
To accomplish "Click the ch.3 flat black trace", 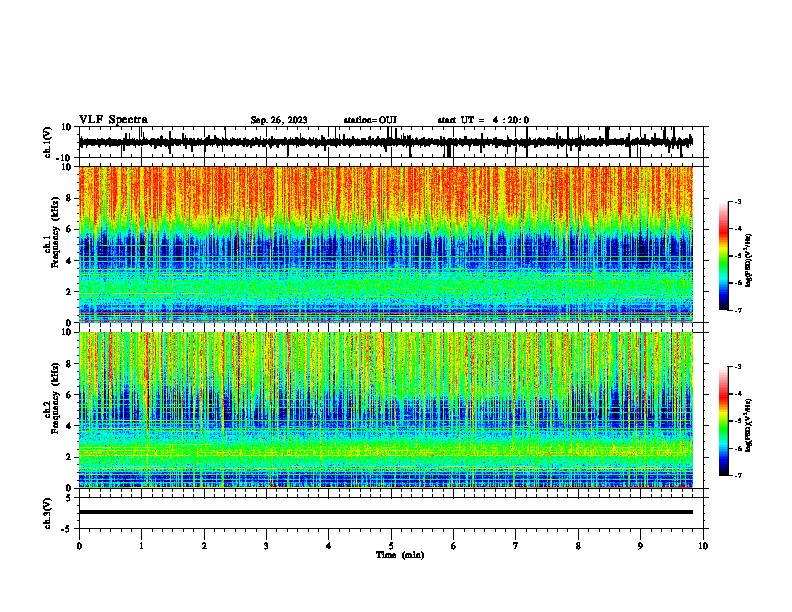I will click(385, 512).
